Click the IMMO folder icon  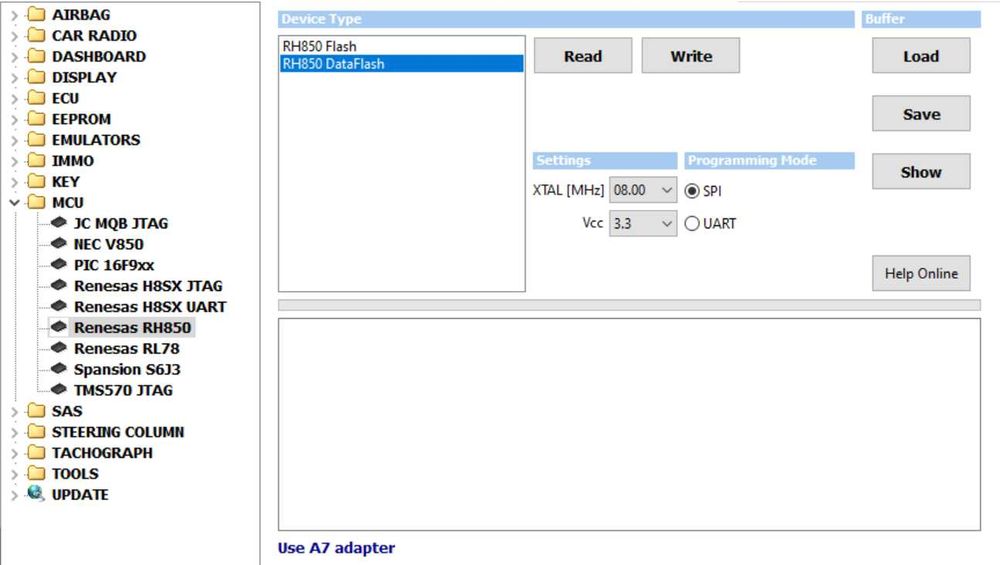(36, 161)
